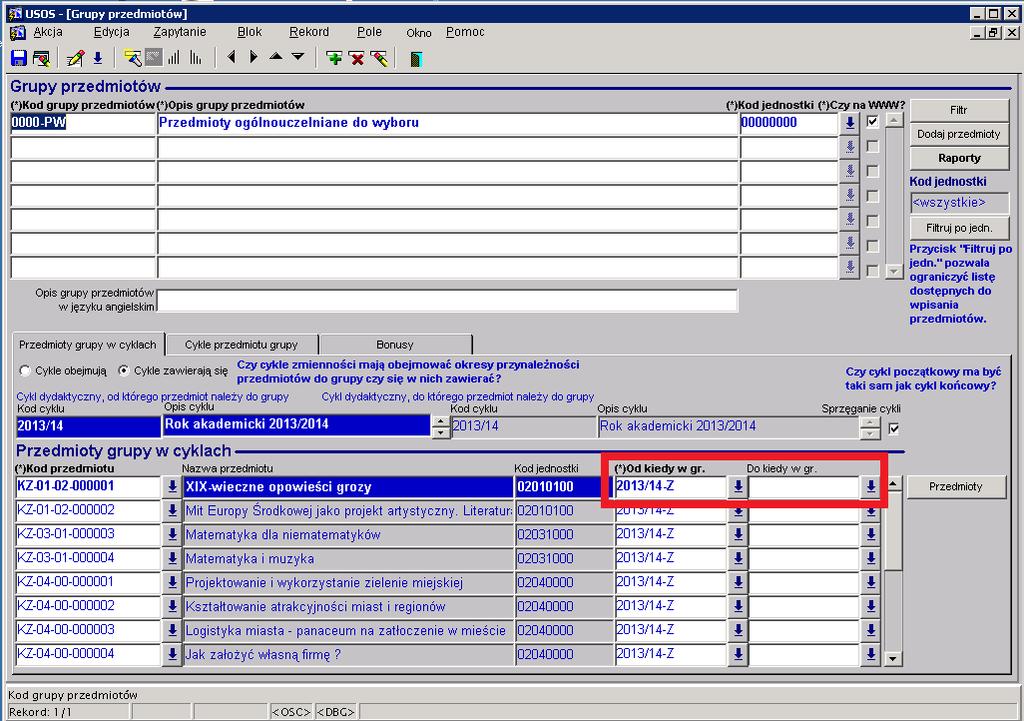Image resolution: width=1024 pixels, height=721 pixels.
Task: Select the Przedmioty grupy w cyklach tab
Action: (88, 345)
